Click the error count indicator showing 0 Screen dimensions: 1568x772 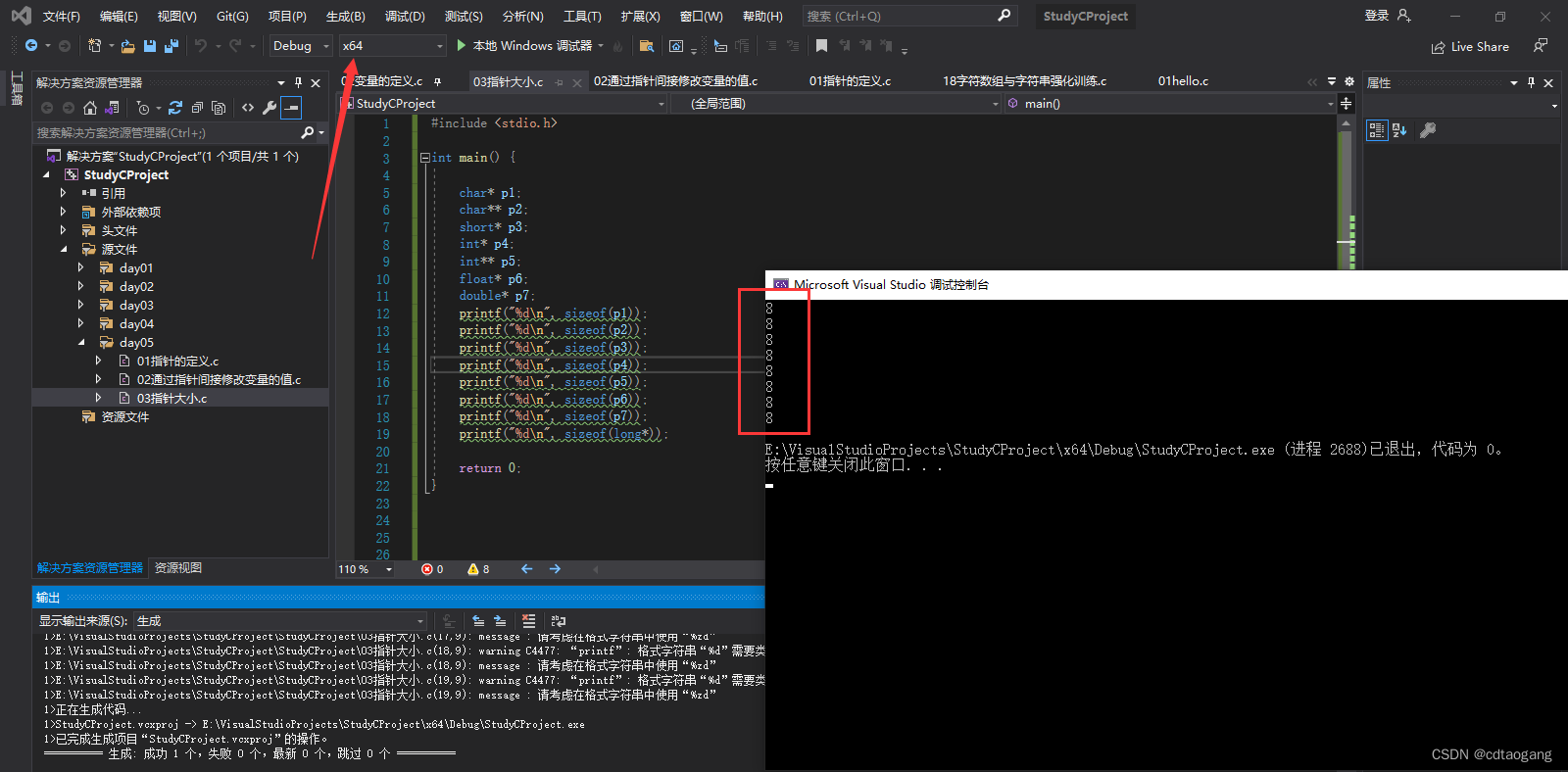432,569
